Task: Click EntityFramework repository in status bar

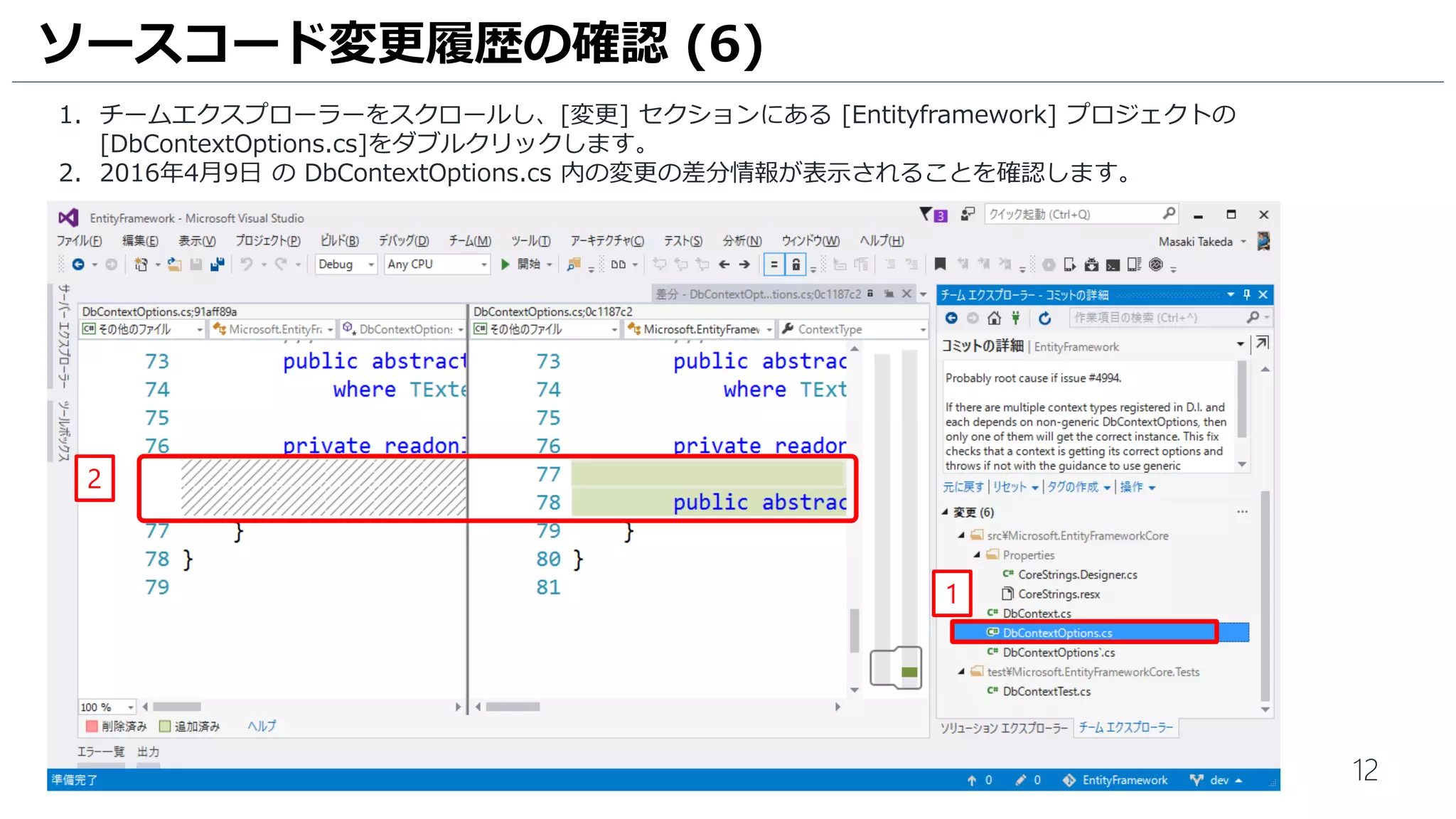Action: [x=1115, y=780]
